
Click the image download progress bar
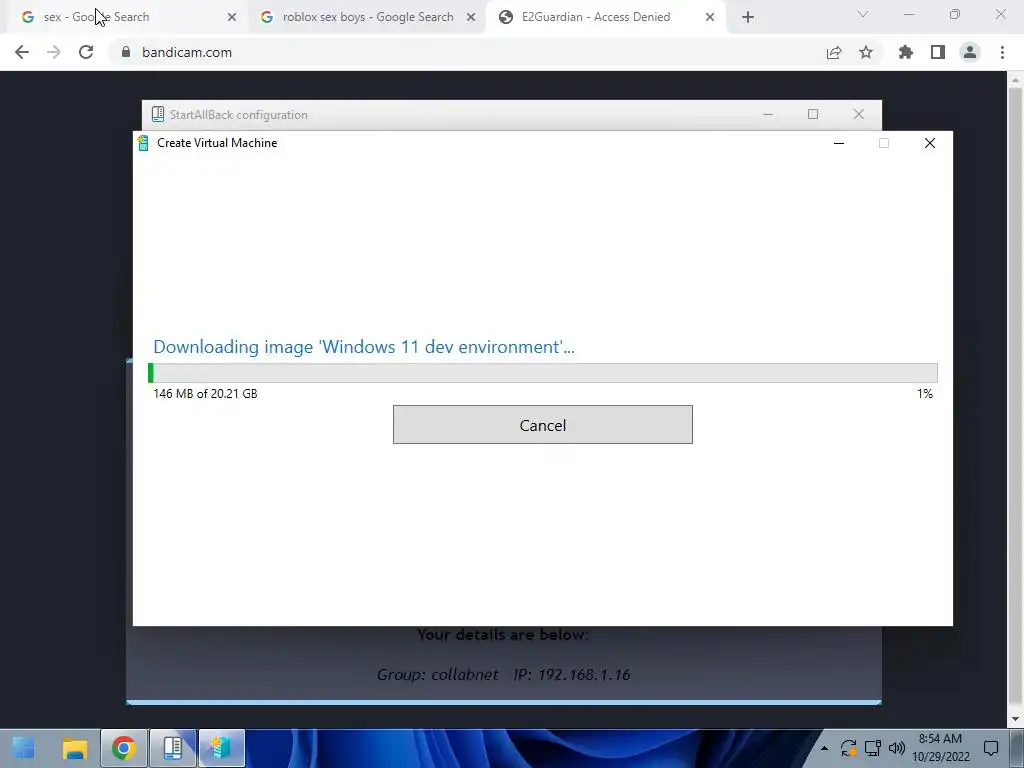click(x=543, y=373)
